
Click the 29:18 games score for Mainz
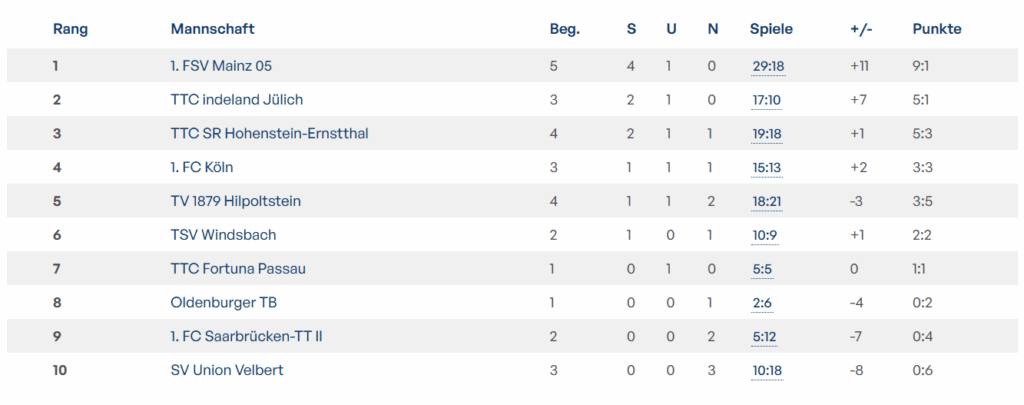pos(768,67)
